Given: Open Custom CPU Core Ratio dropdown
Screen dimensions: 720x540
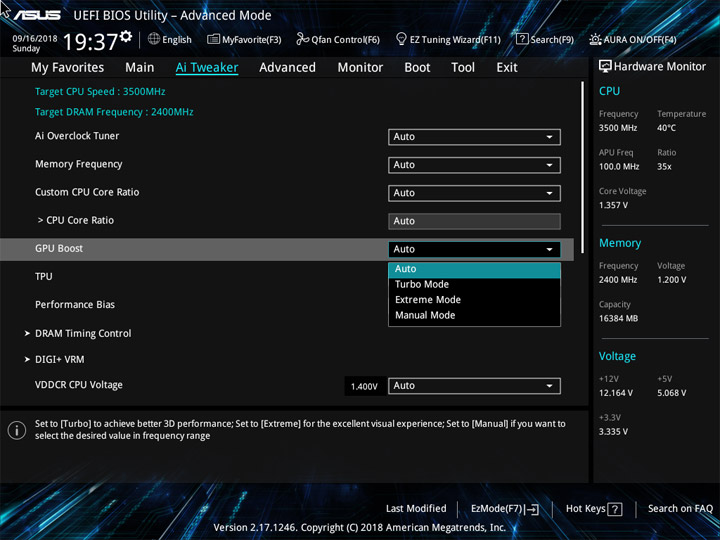Looking at the screenshot, I should click(x=474, y=193).
